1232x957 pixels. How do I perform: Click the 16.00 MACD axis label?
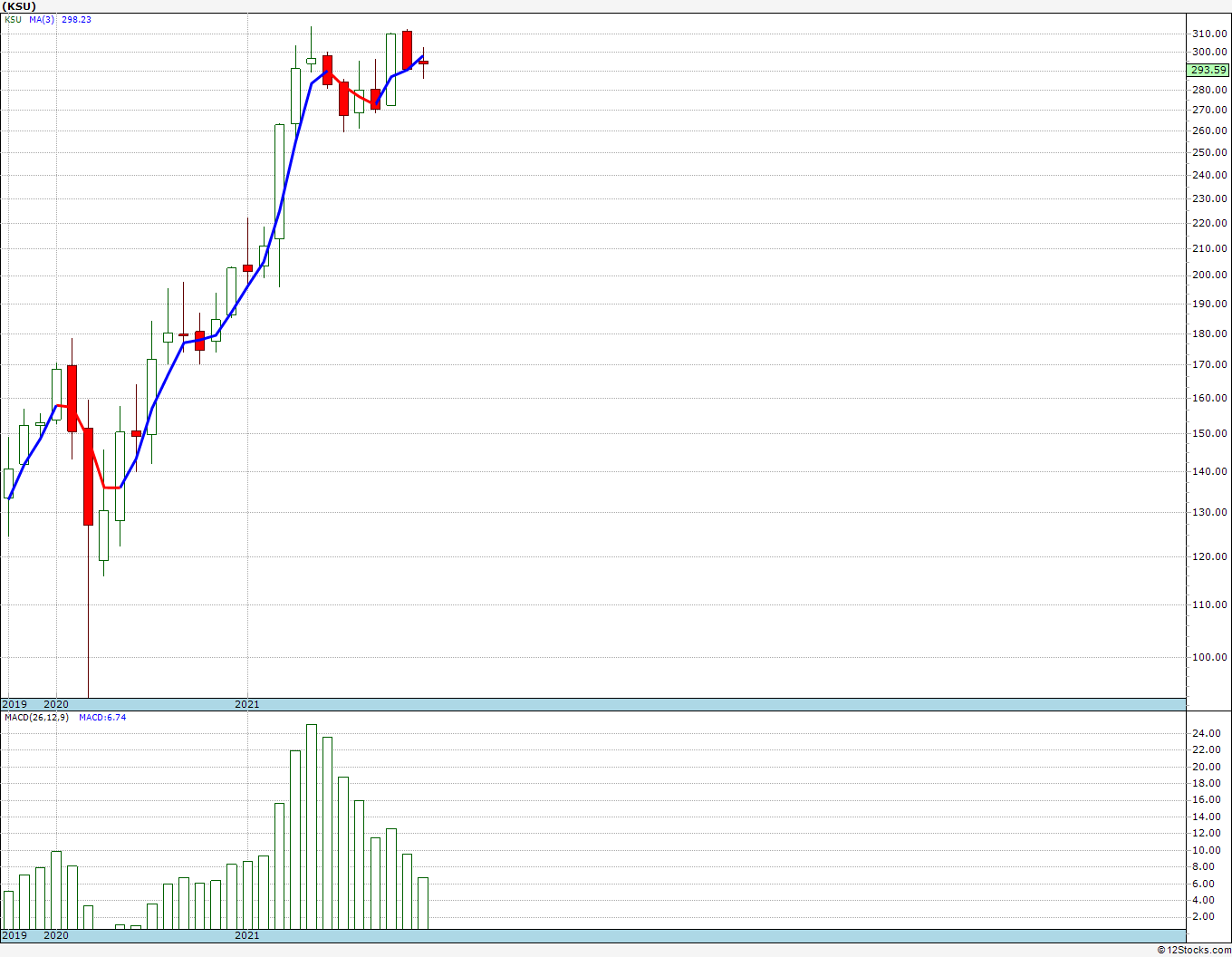coord(1205,800)
